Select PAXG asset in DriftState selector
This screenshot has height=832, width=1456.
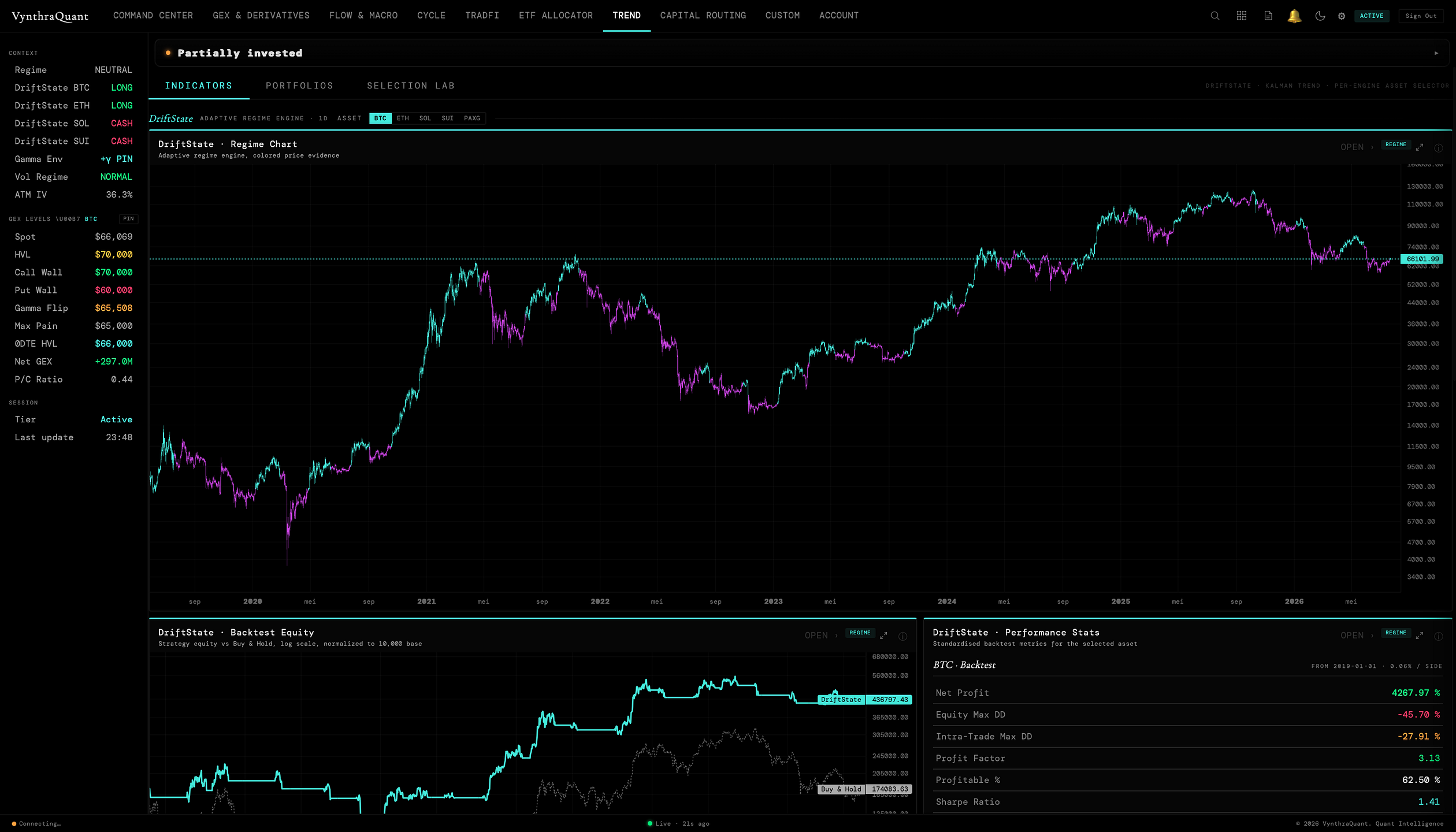tap(472, 118)
